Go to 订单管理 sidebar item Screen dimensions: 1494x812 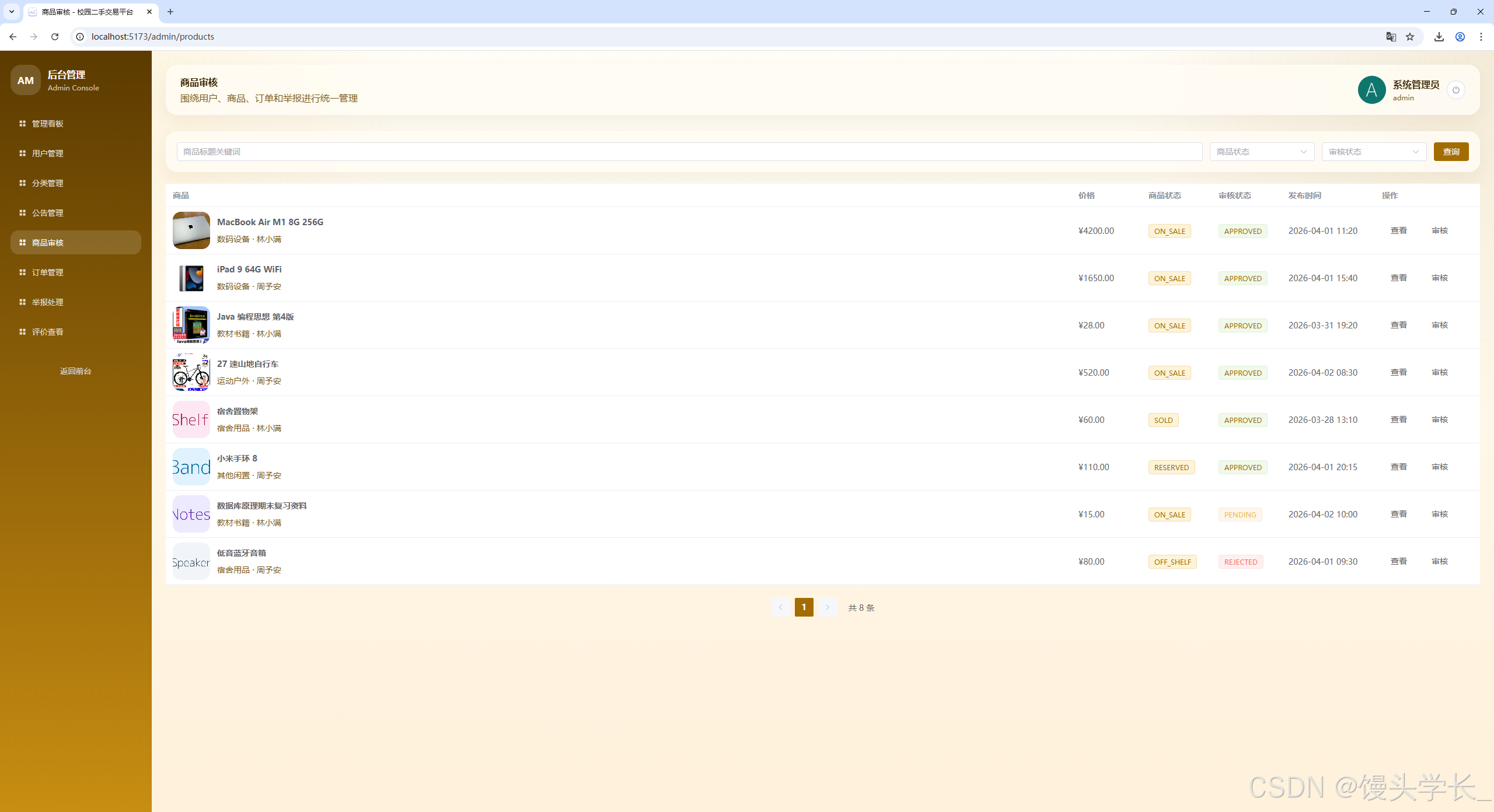pos(48,272)
